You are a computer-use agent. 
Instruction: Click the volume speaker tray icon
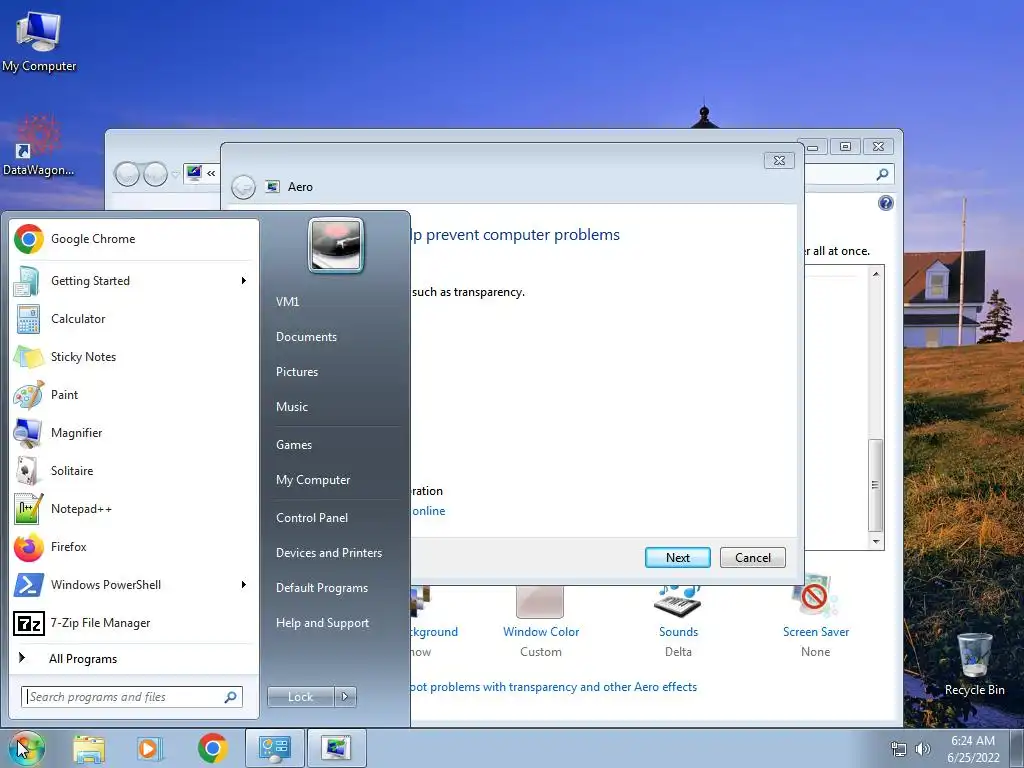pyautogui.click(x=923, y=749)
